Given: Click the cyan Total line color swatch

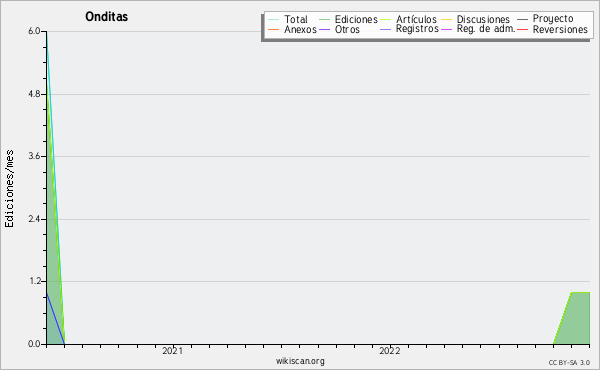Looking at the screenshot, I should click(274, 20).
